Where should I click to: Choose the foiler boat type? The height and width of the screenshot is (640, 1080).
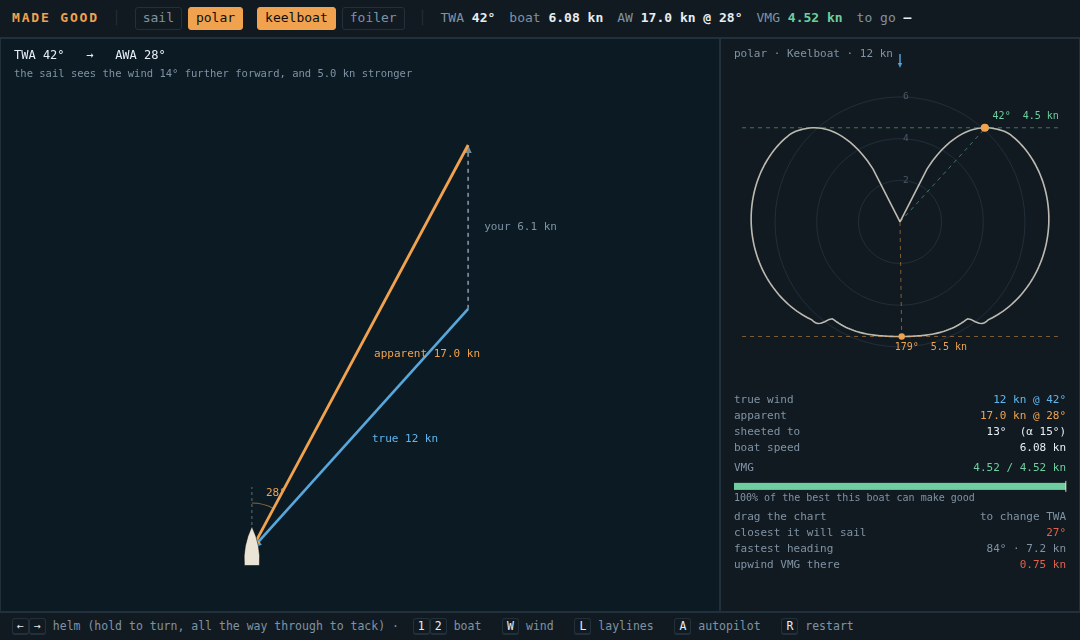pos(373,18)
